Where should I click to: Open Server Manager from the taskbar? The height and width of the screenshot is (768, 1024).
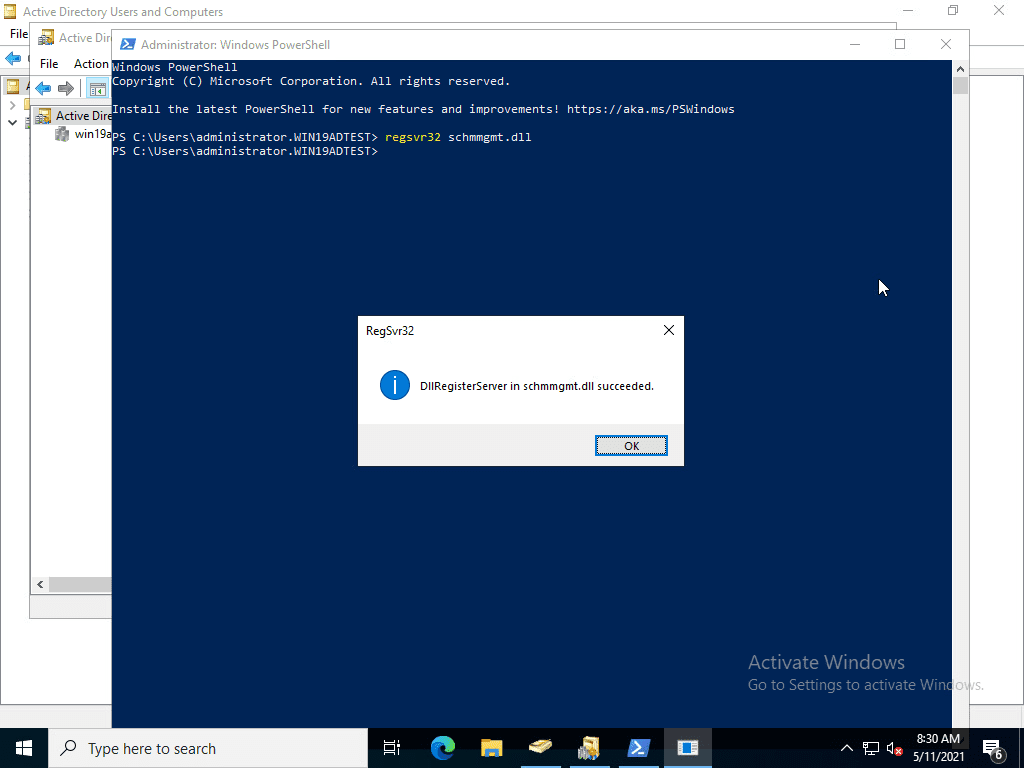pyautogui.click(x=541, y=748)
